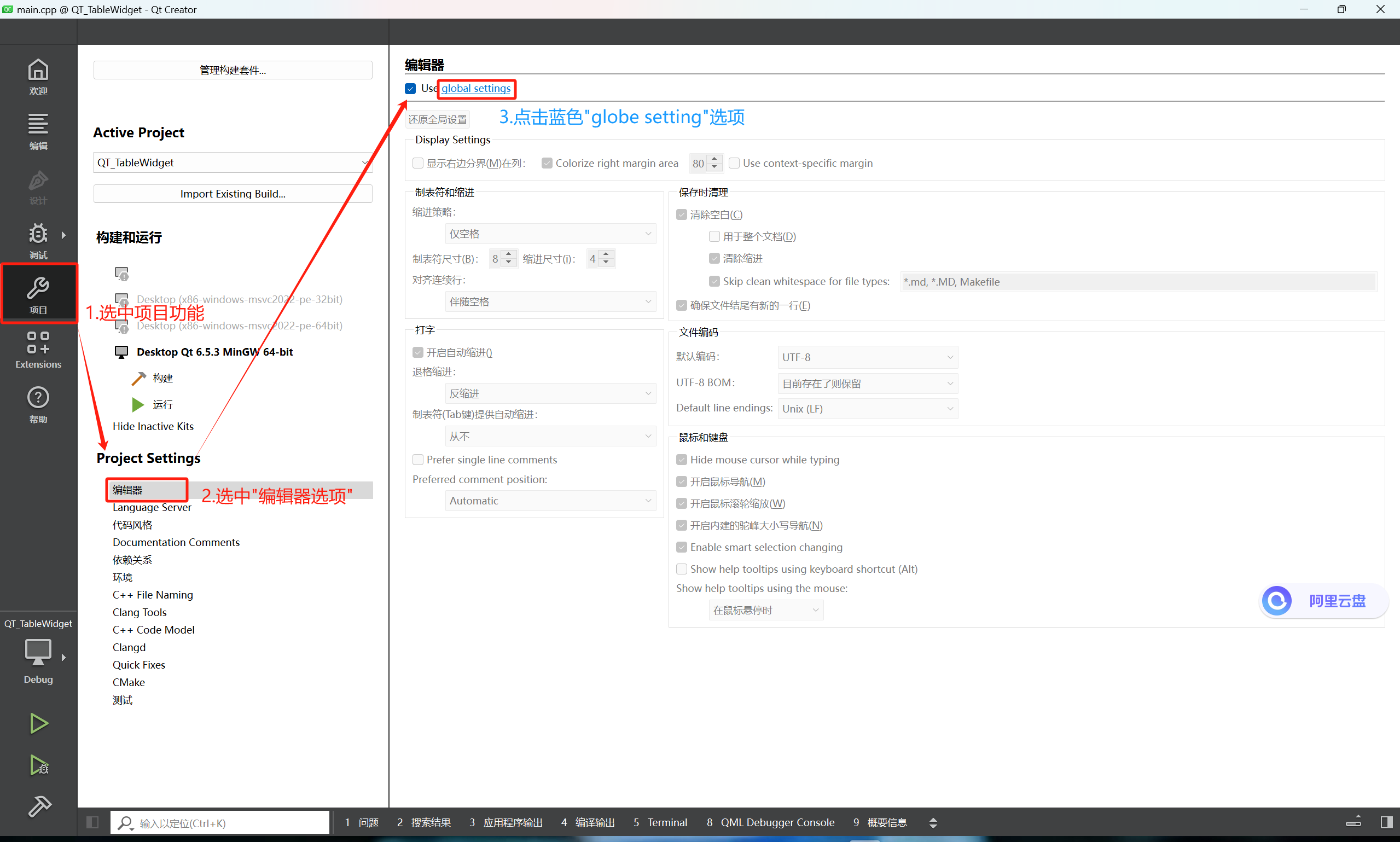Select Language Server in Project Settings
The image size is (1400, 842).
[x=152, y=507]
